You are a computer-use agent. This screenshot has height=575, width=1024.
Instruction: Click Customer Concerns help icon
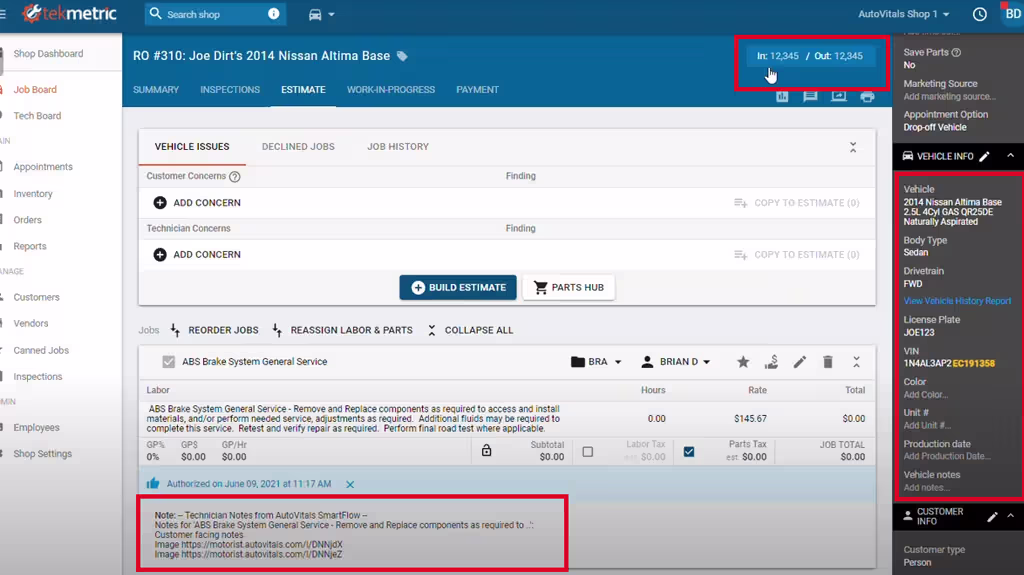coord(235,176)
